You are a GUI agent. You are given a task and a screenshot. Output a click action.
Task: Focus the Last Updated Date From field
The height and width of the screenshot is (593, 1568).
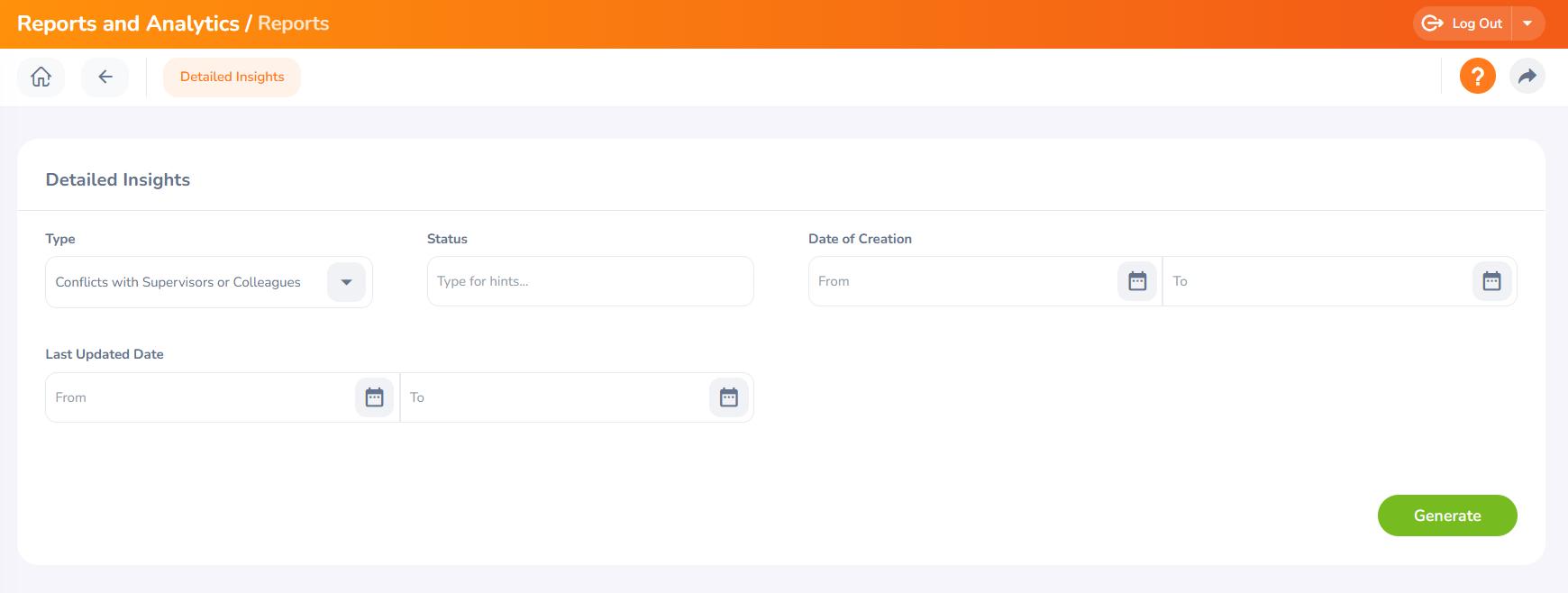200,397
